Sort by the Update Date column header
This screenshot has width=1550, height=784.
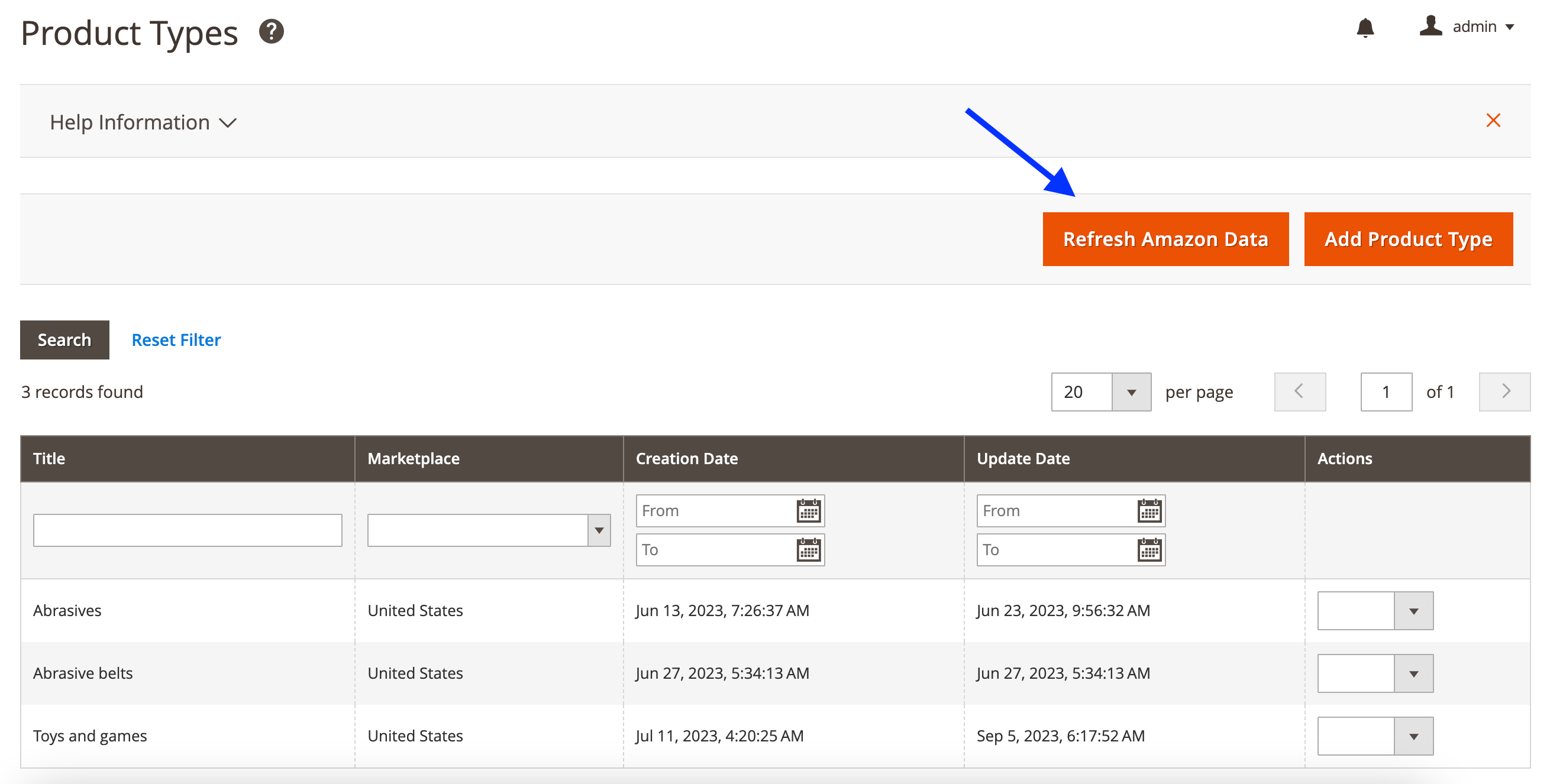tap(1023, 459)
